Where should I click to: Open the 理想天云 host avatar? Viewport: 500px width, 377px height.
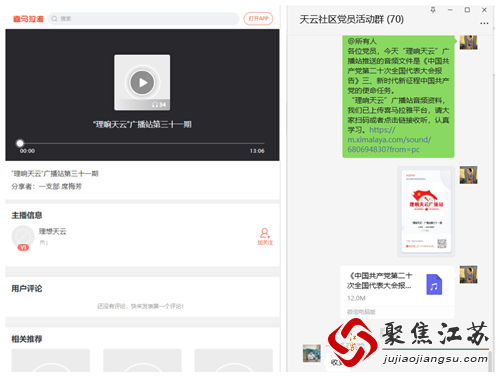[x=23, y=237]
